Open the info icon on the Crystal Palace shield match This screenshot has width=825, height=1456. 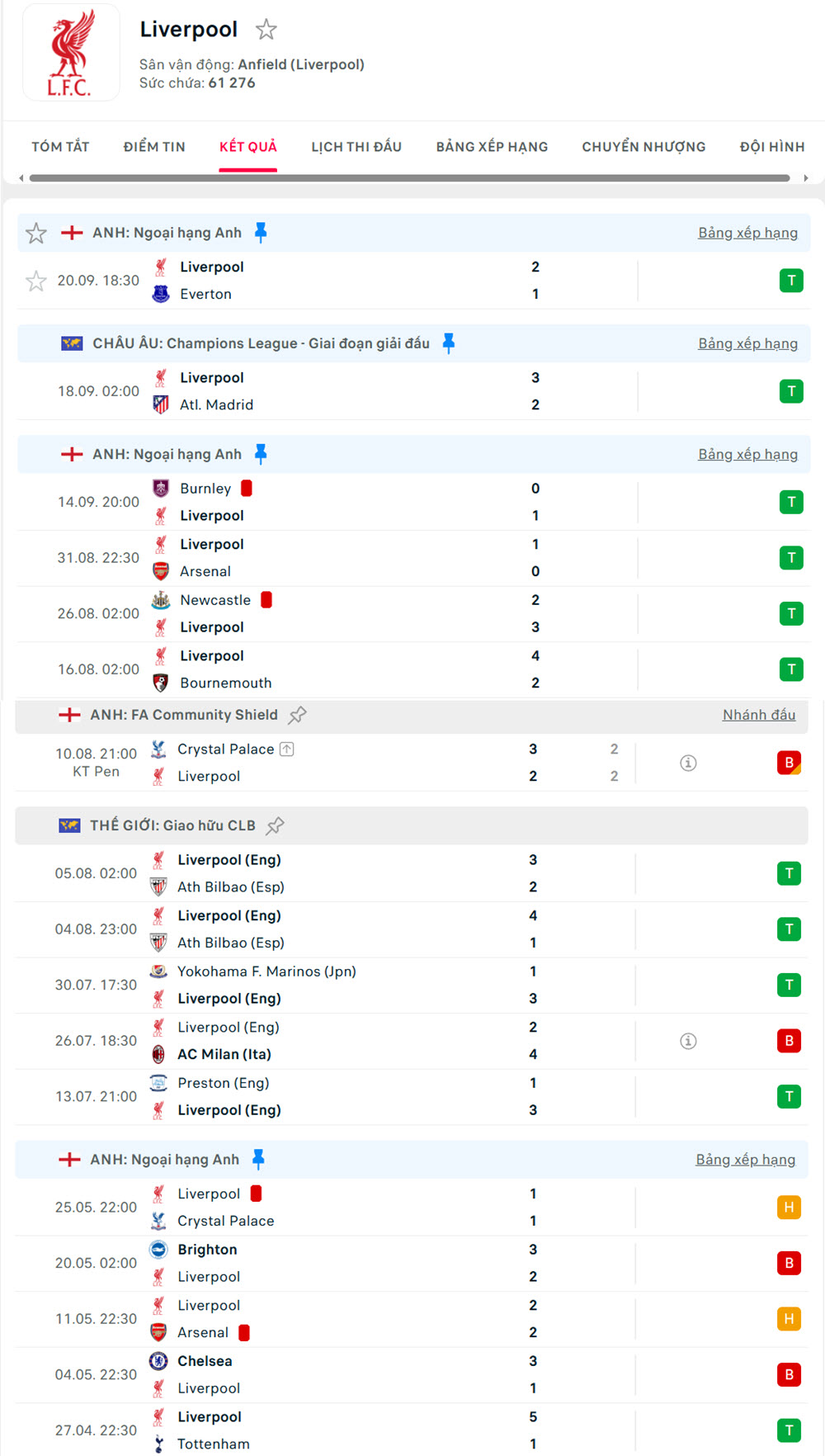point(689,763)
